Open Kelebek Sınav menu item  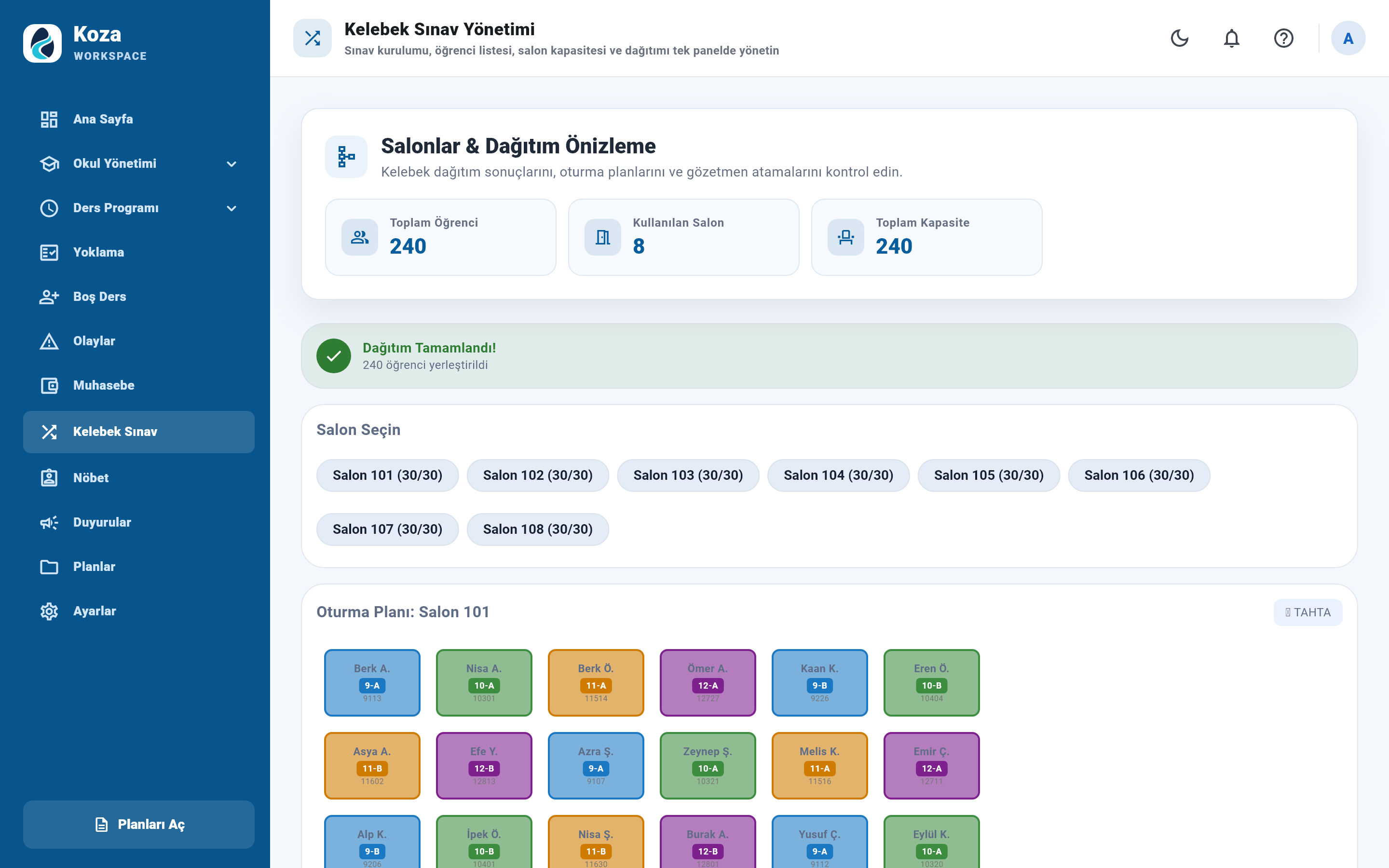coord(139,432)
